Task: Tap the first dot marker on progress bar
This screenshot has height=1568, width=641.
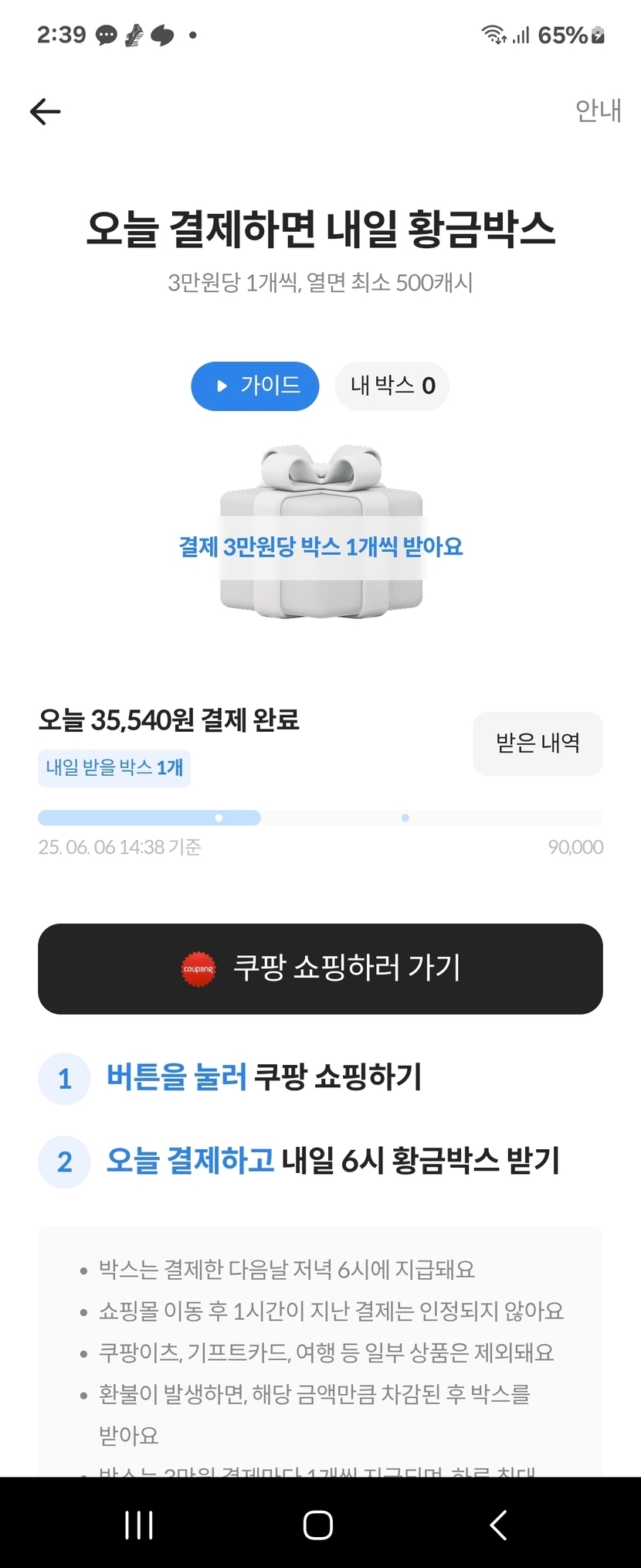Action: coord(219,818)
